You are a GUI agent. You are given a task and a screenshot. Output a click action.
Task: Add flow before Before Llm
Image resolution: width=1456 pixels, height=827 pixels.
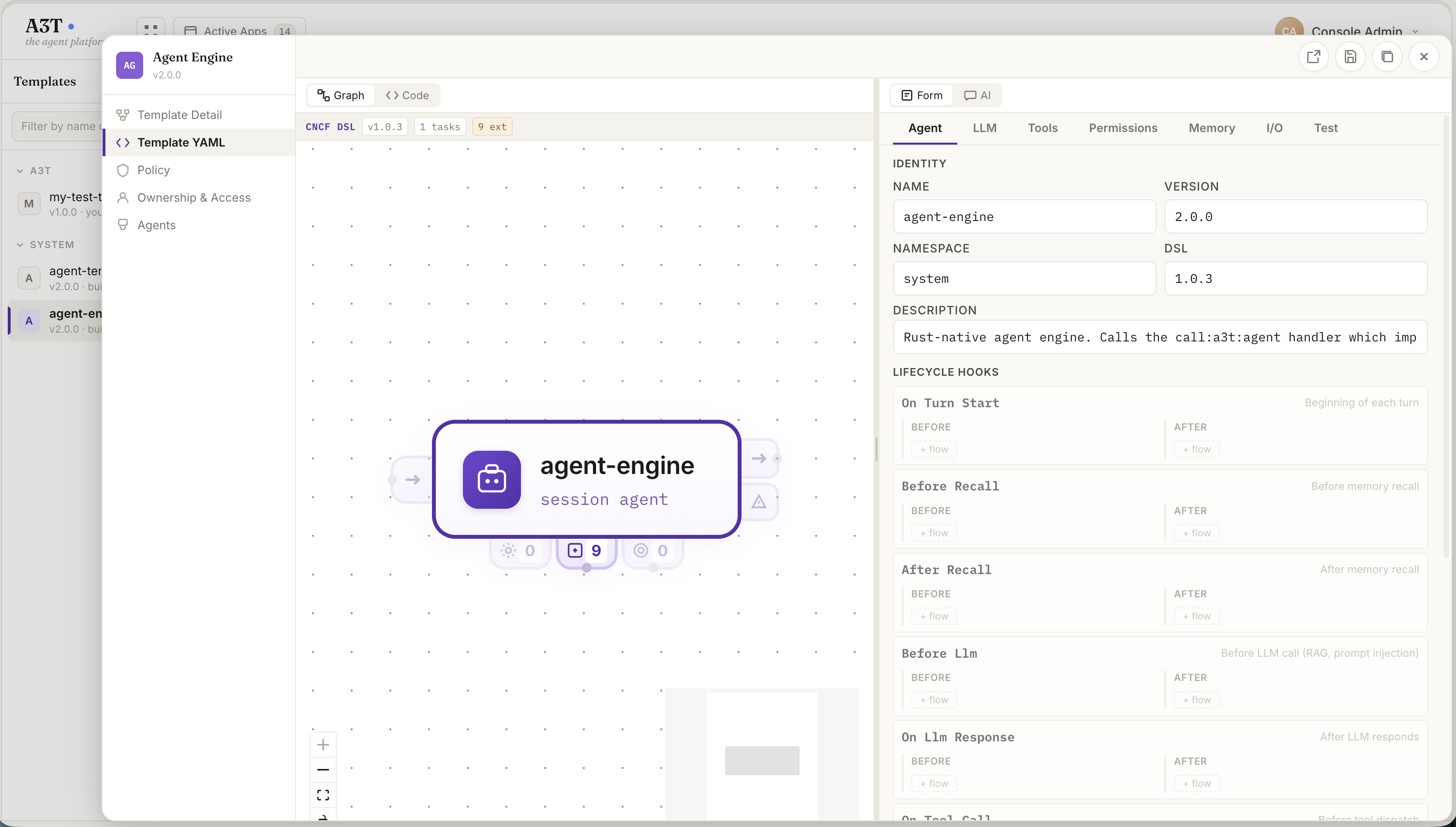(934, 700)
